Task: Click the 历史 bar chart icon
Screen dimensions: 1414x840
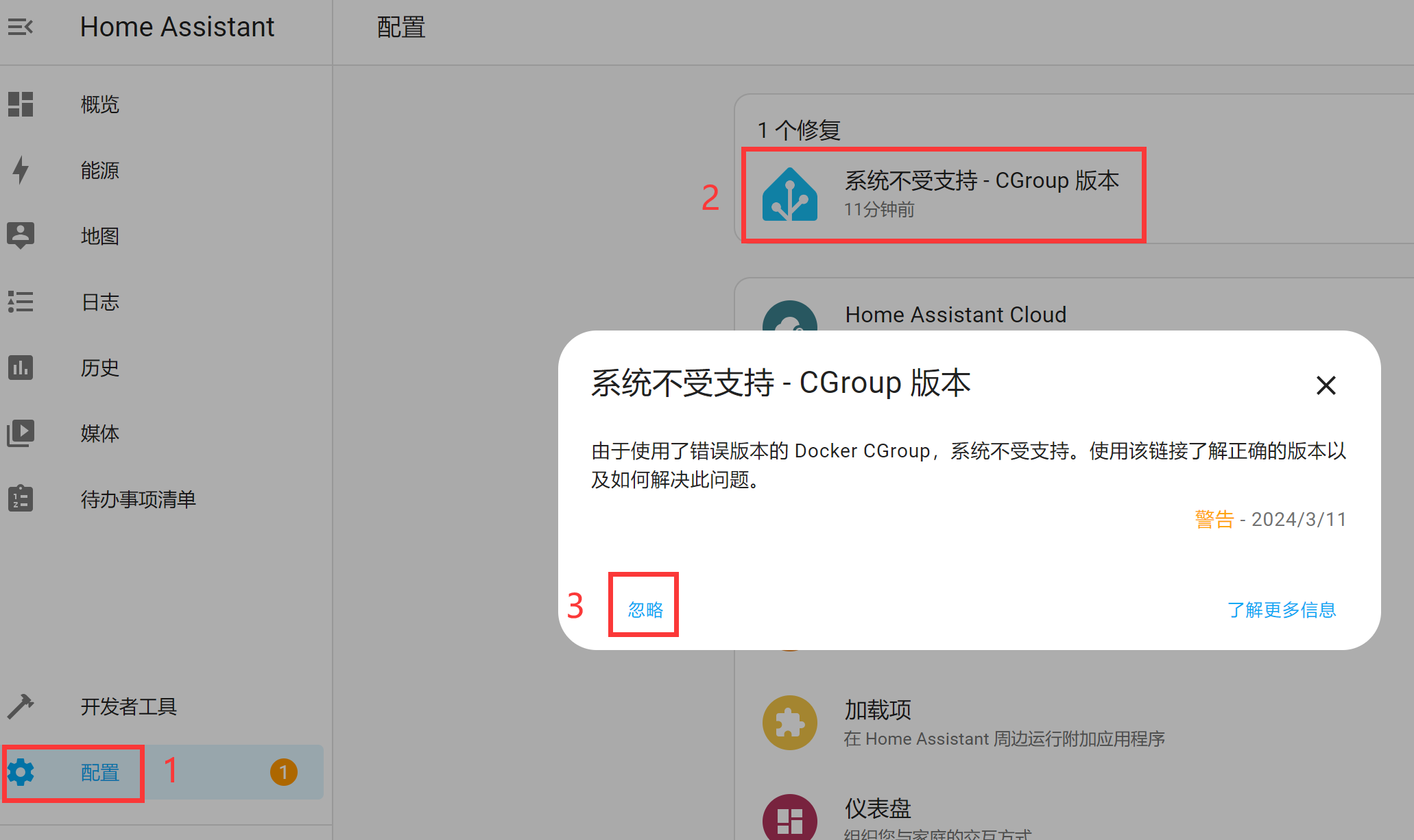Action: pos(21,368)
